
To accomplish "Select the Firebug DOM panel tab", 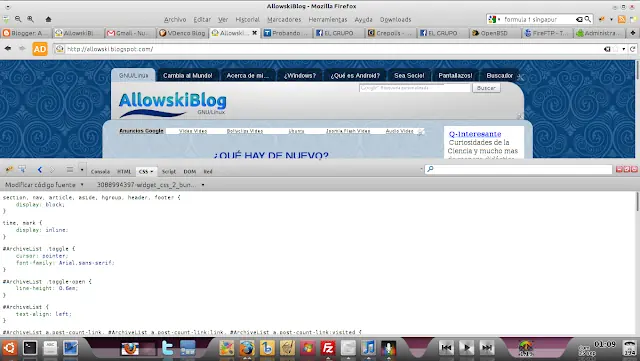I will (189, 172).
